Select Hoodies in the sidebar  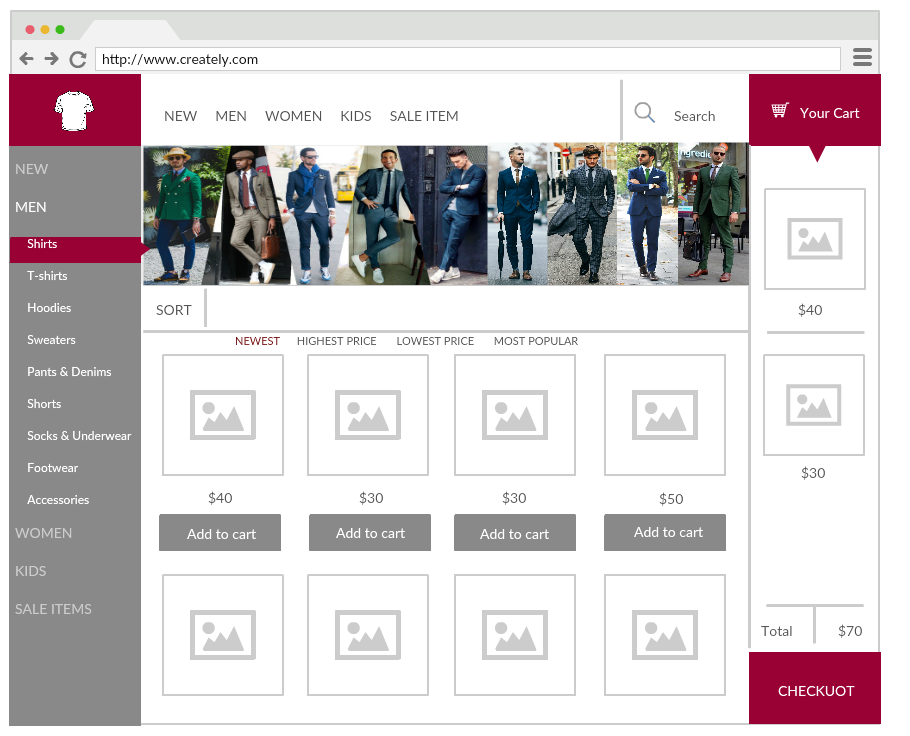[x=49, y=308]
